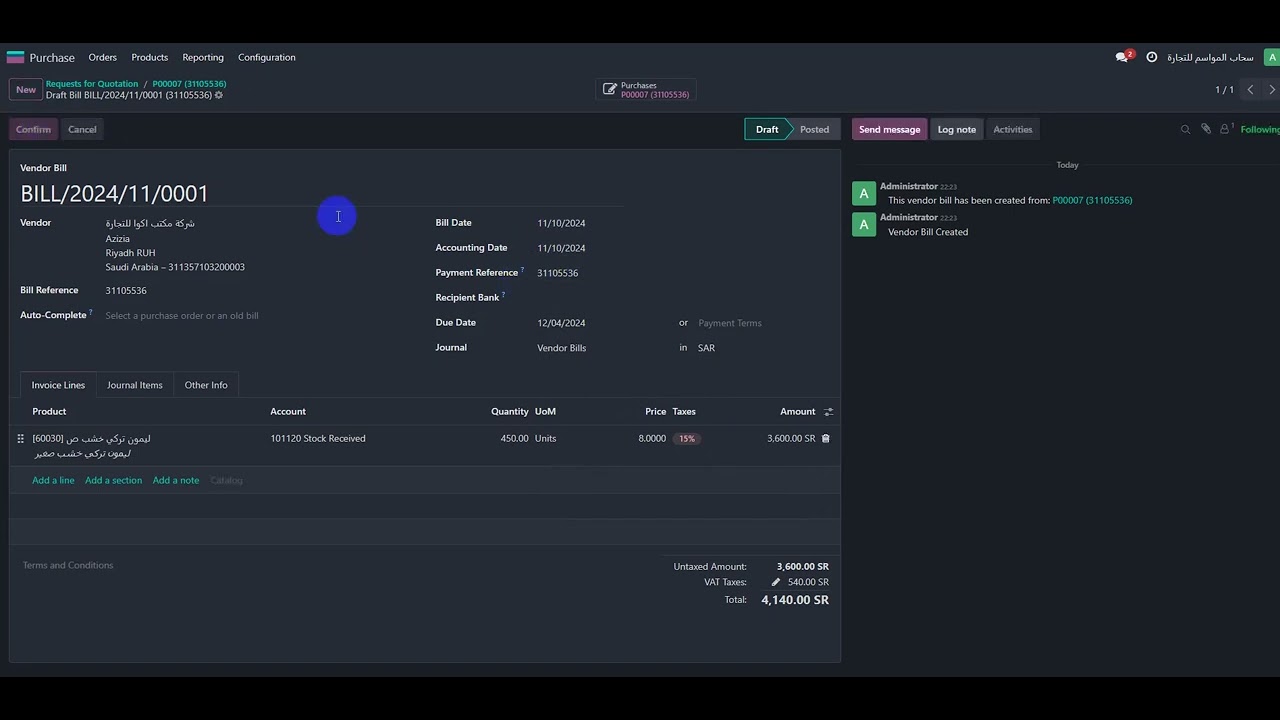Click the gear icon beside Draft Bill title
This screenshot has height=720, width=1280.
click(219, 95)
